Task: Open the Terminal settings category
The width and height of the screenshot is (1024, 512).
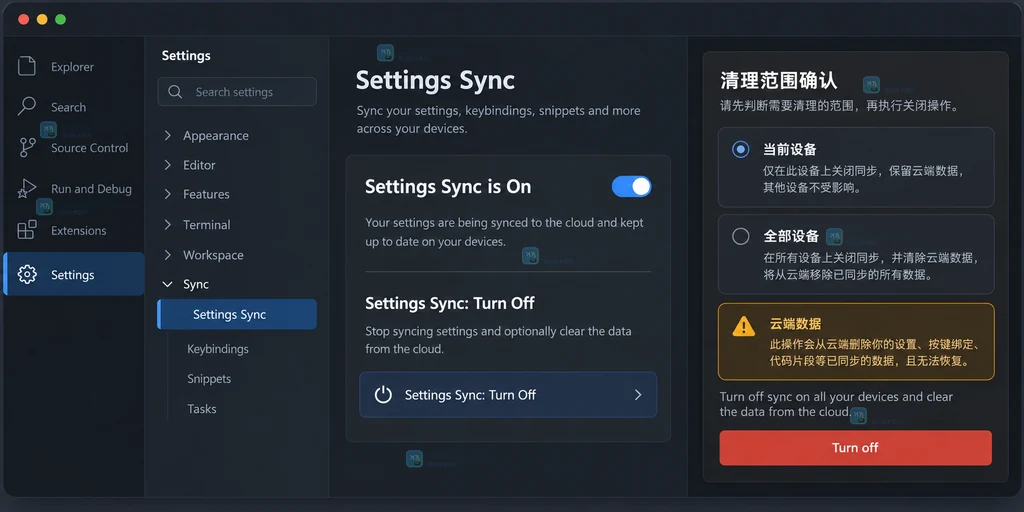Action: click(206, 225)
